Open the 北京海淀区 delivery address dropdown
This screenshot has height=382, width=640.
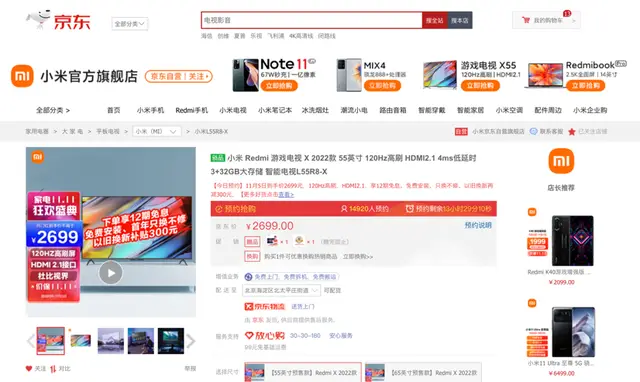(x=281, y=290)
